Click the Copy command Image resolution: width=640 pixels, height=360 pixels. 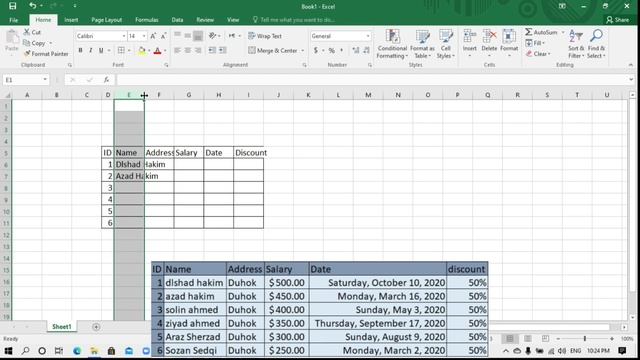click(35, 43)
